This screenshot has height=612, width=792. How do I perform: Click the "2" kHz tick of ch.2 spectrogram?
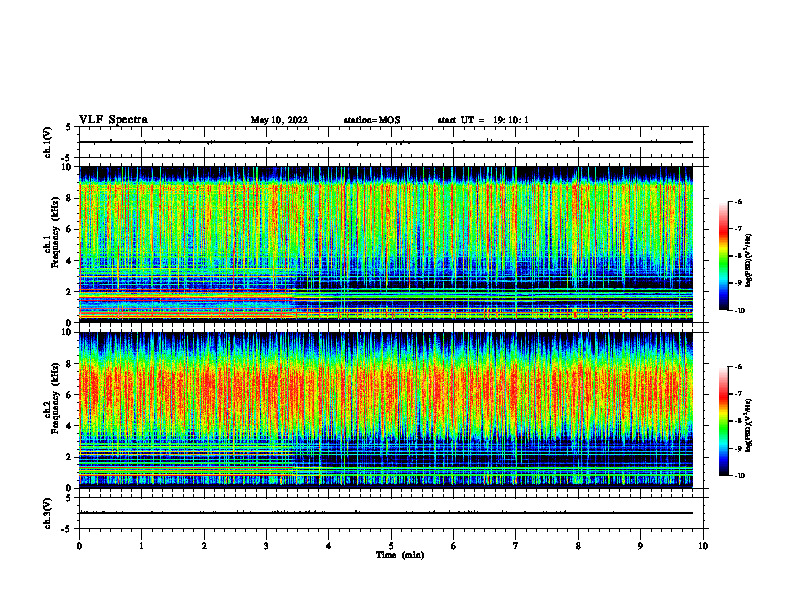pyautogui.click(x=70, y=457)
